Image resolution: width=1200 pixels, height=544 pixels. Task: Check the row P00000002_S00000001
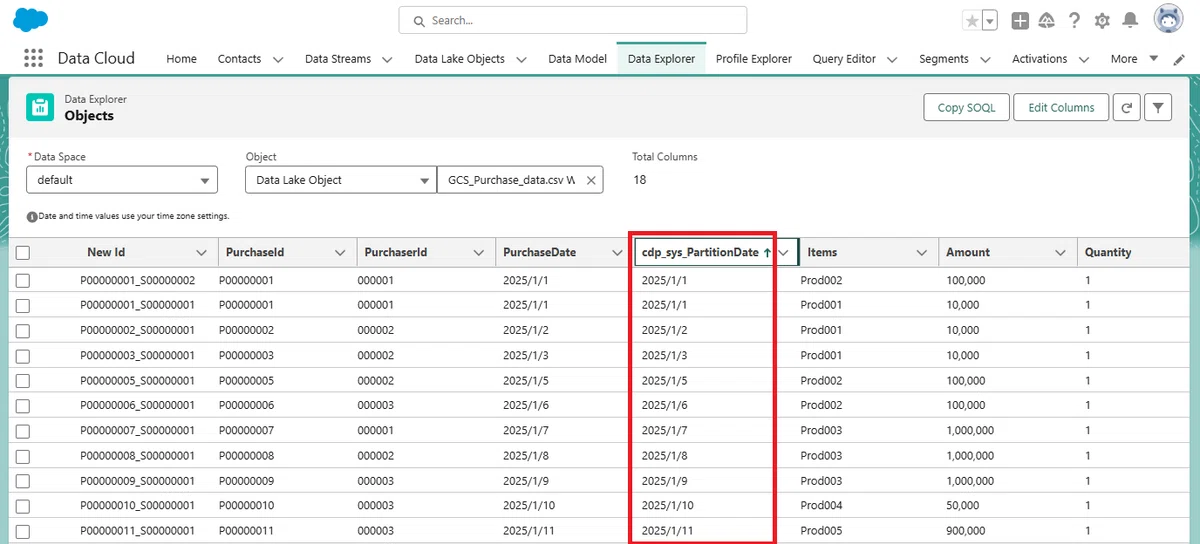(23, 330)
